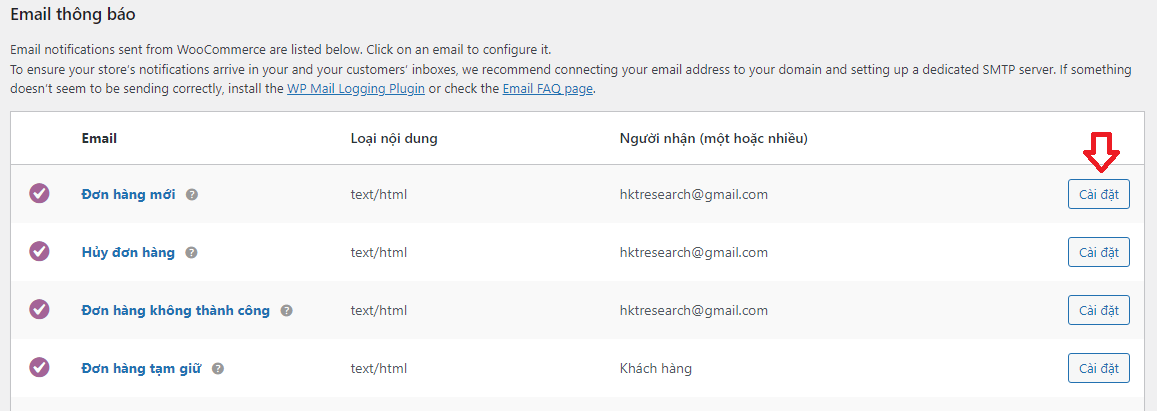1157x411 pixels.
Task: Open Đơn hàng tạm giữ email link
Action: (x=141, y=369)
